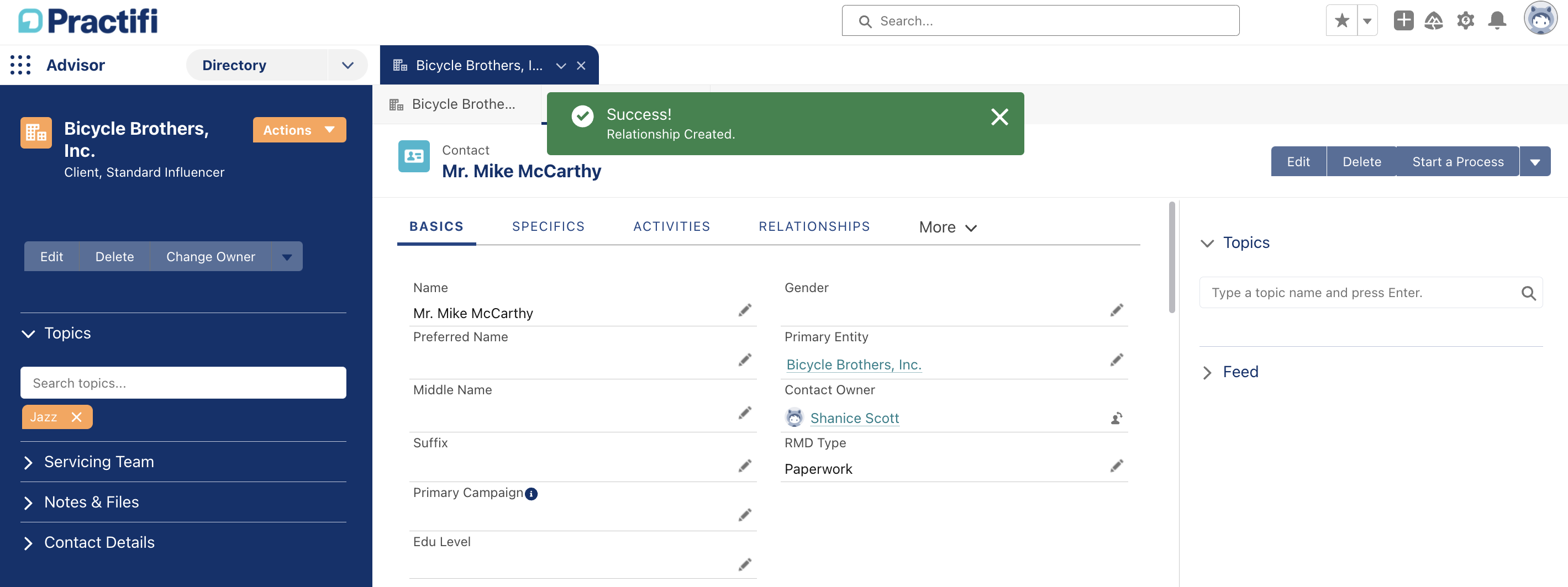
Task: Edit Name field pencil icon
Action: [744, 310]
